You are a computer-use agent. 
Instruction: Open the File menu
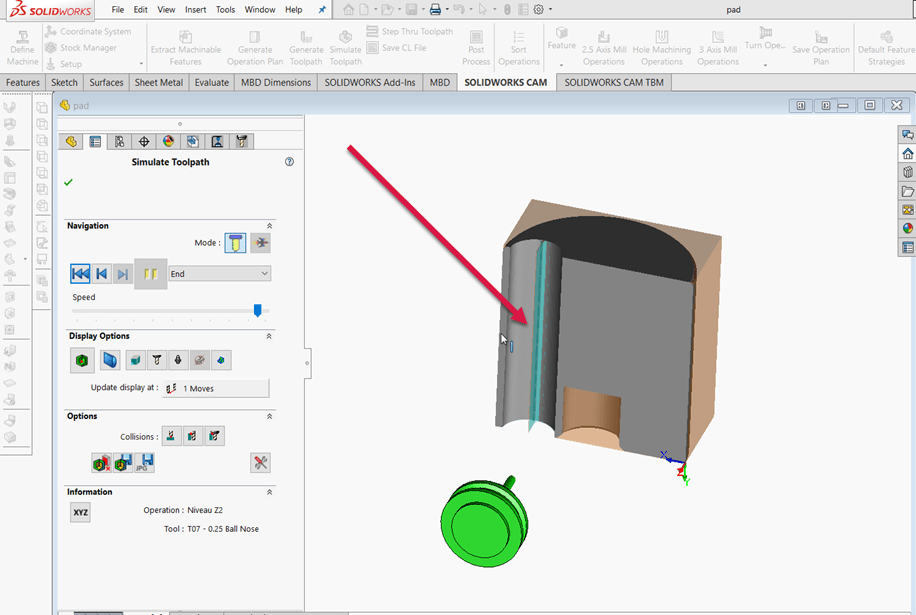point(117,9)
